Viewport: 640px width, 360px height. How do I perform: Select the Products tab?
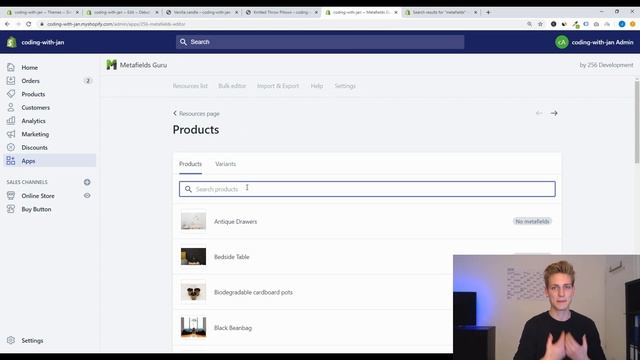[190, 164]
